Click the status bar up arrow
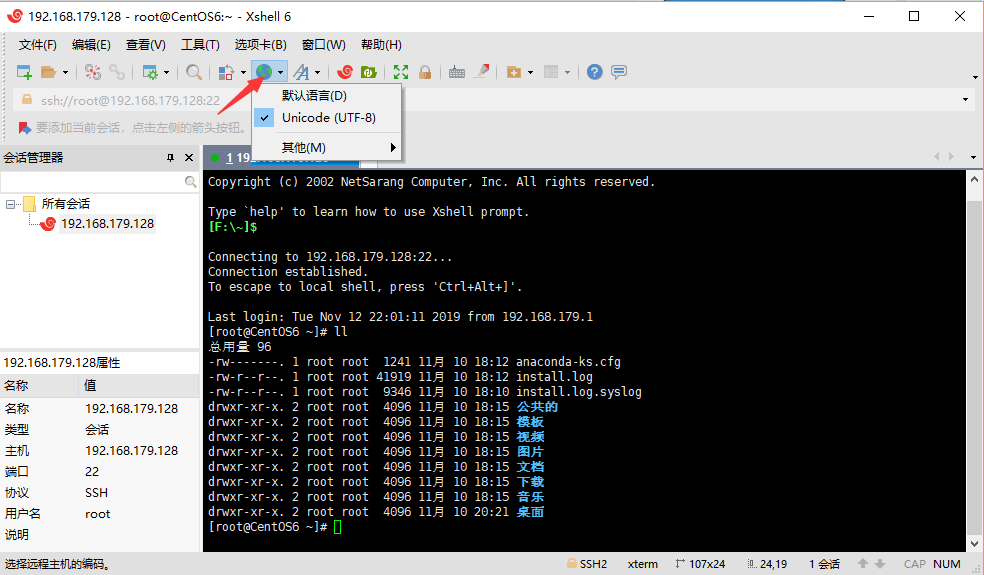Image resolution: width=984 pixels, height=575 pixels. point(864,564)
